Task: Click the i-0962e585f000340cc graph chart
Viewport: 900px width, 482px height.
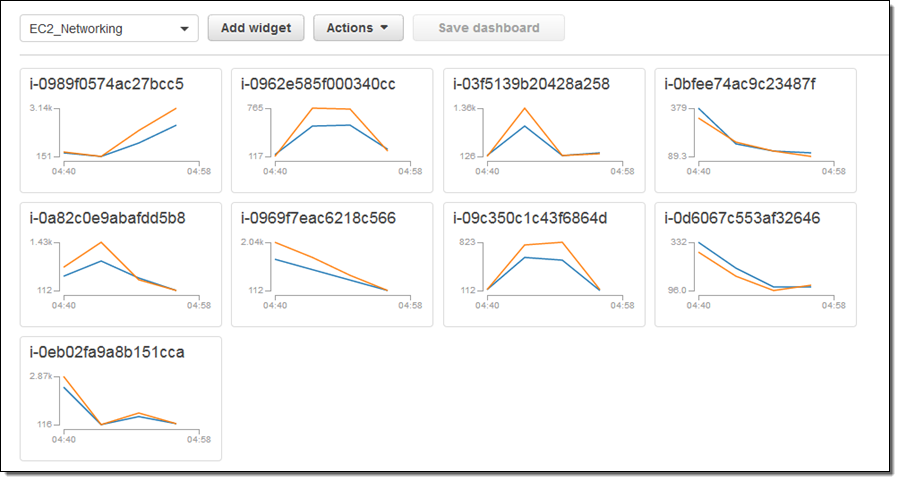Action: pos(331,132)
